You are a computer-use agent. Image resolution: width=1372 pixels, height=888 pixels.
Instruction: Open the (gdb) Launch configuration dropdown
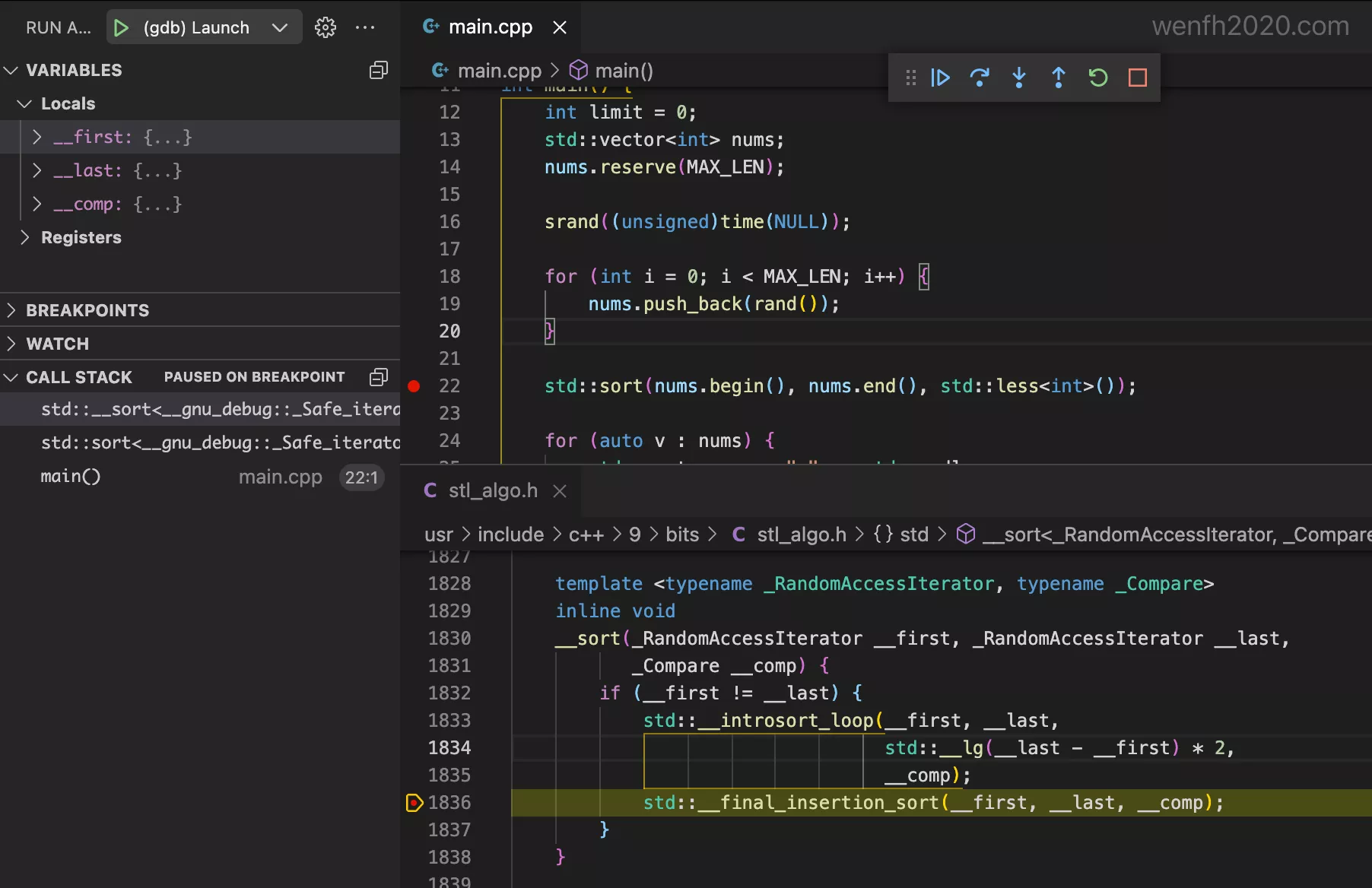(279, 27)
